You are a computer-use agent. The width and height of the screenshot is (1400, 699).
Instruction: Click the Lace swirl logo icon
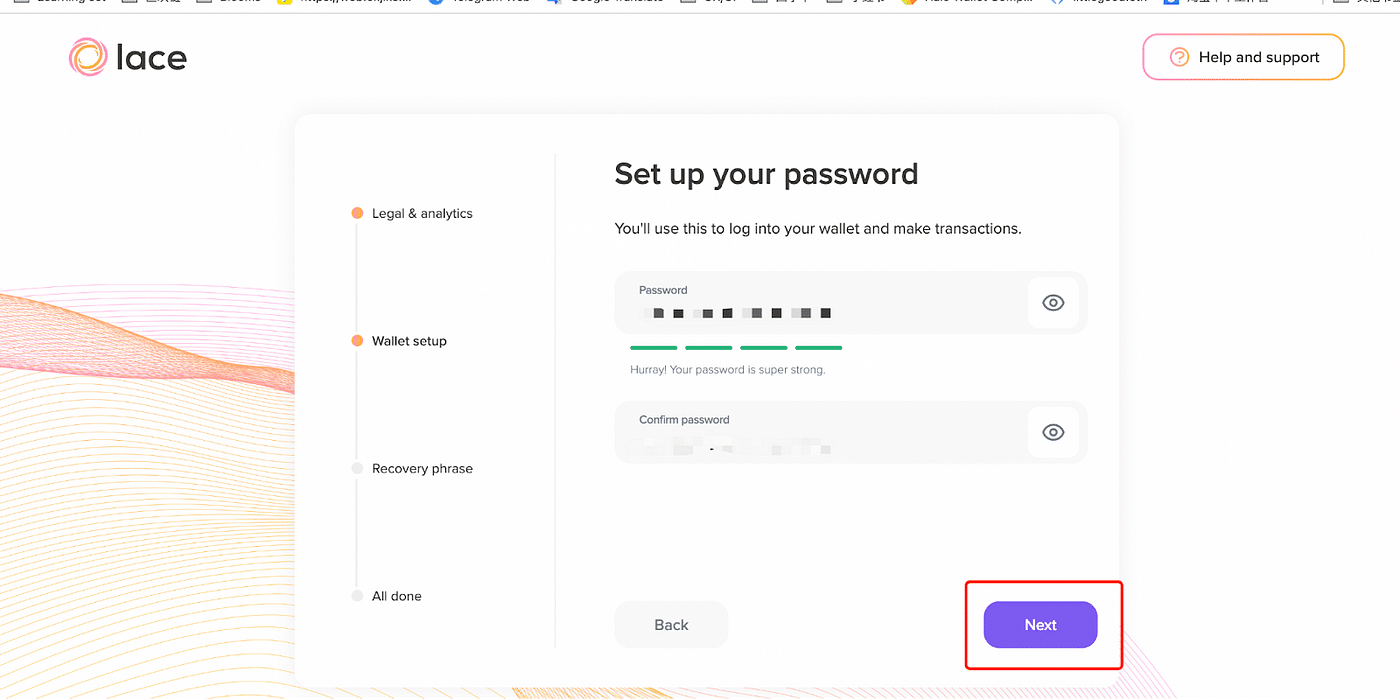point(88,57)
